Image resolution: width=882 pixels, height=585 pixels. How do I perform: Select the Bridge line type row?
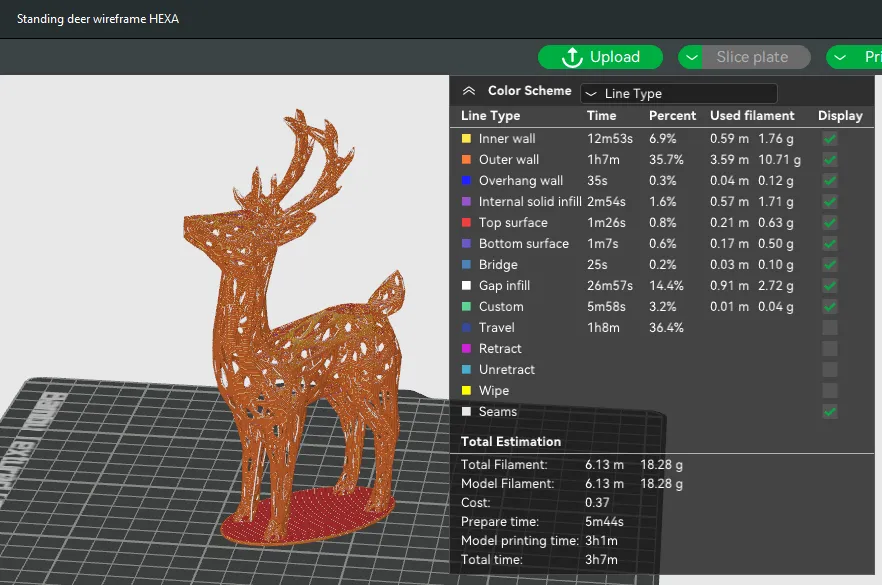coord(498,265)
